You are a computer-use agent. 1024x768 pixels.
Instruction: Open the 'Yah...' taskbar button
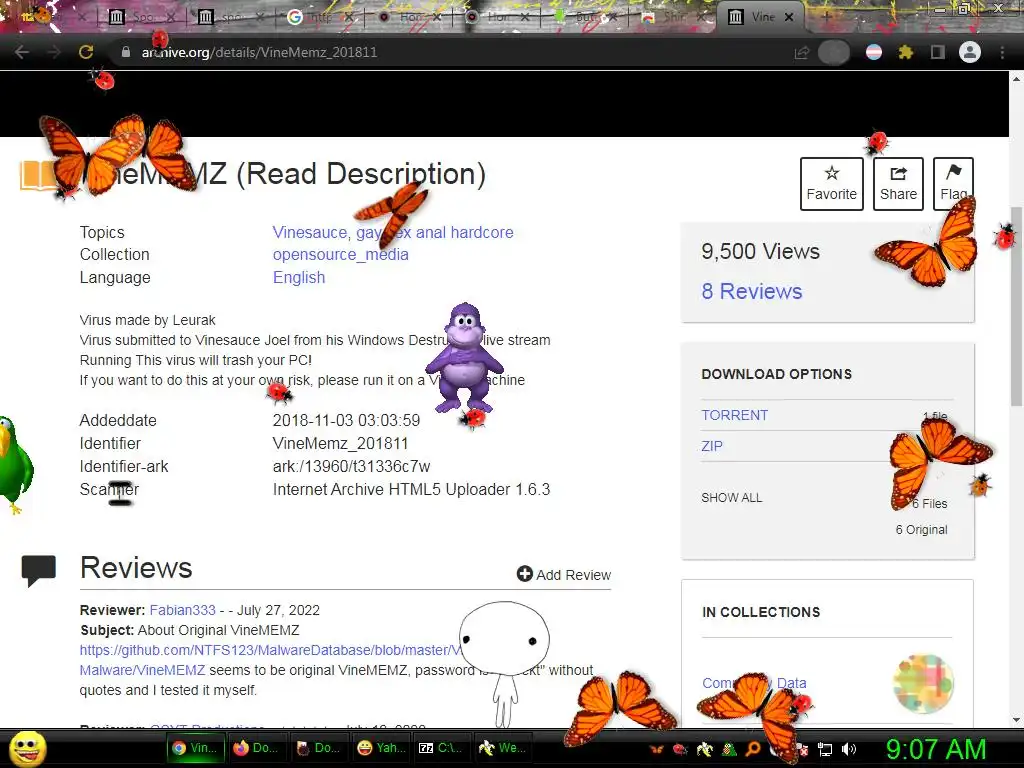[x=382, y=748]
